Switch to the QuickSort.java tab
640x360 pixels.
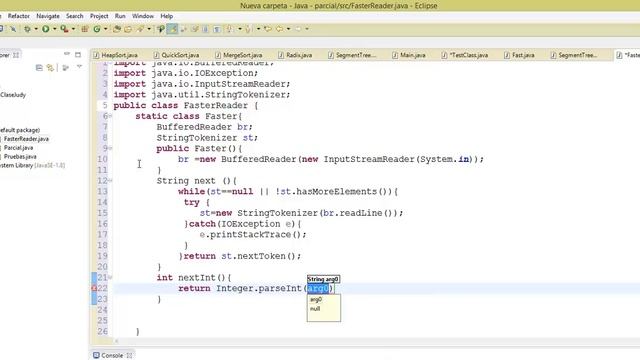[x=177, y=55]
